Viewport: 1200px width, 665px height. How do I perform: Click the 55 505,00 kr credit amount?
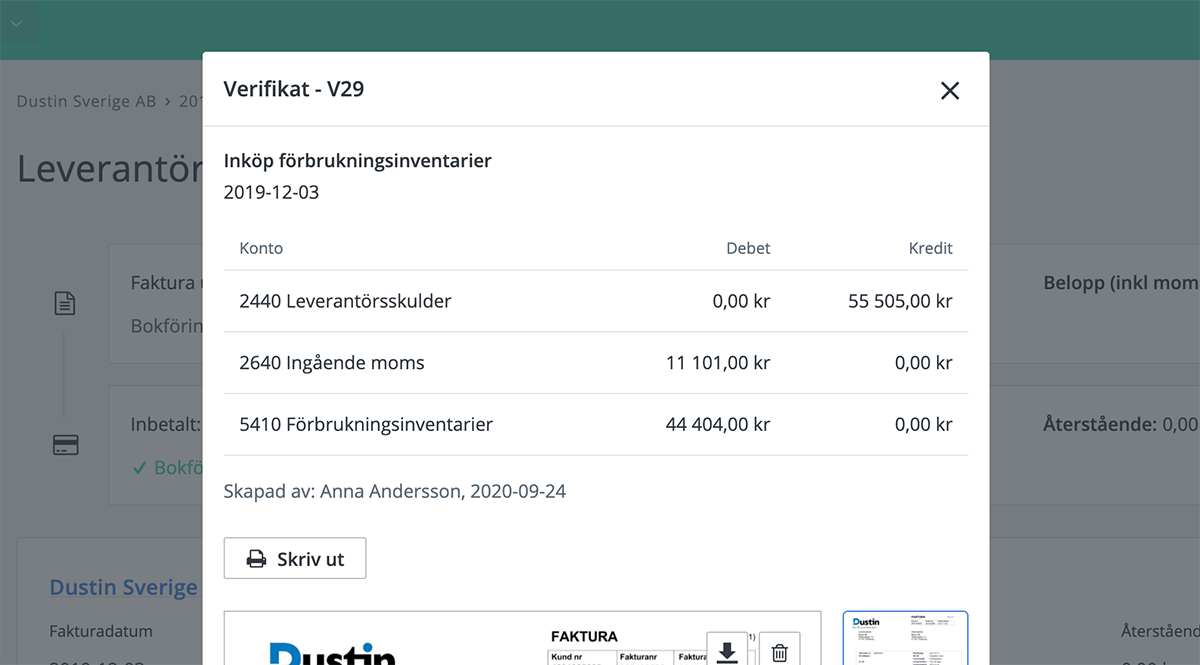[x=900, y=301]
